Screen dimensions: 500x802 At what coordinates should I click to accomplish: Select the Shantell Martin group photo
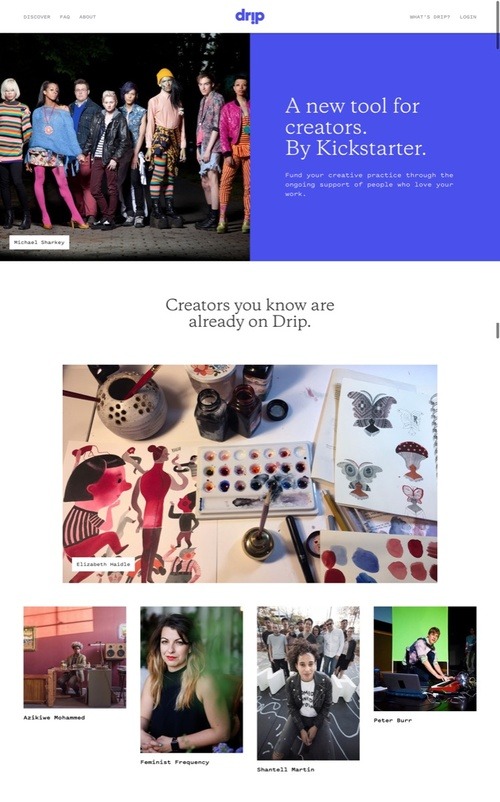pos(308,683)
